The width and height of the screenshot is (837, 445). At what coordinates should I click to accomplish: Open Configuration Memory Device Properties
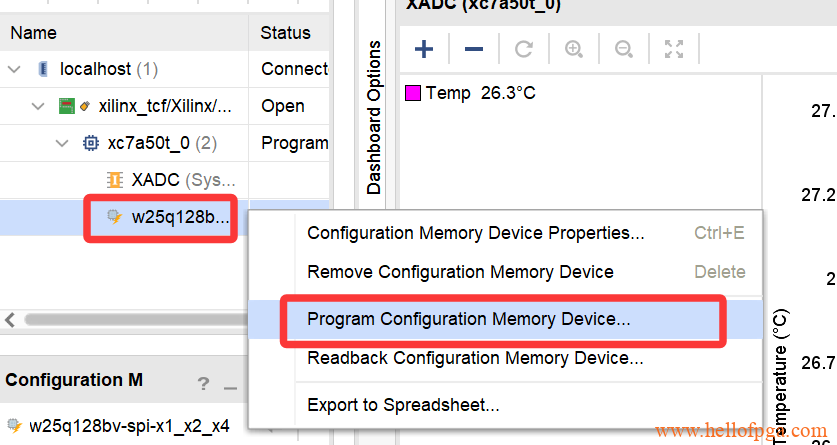(x=475, y=233)
